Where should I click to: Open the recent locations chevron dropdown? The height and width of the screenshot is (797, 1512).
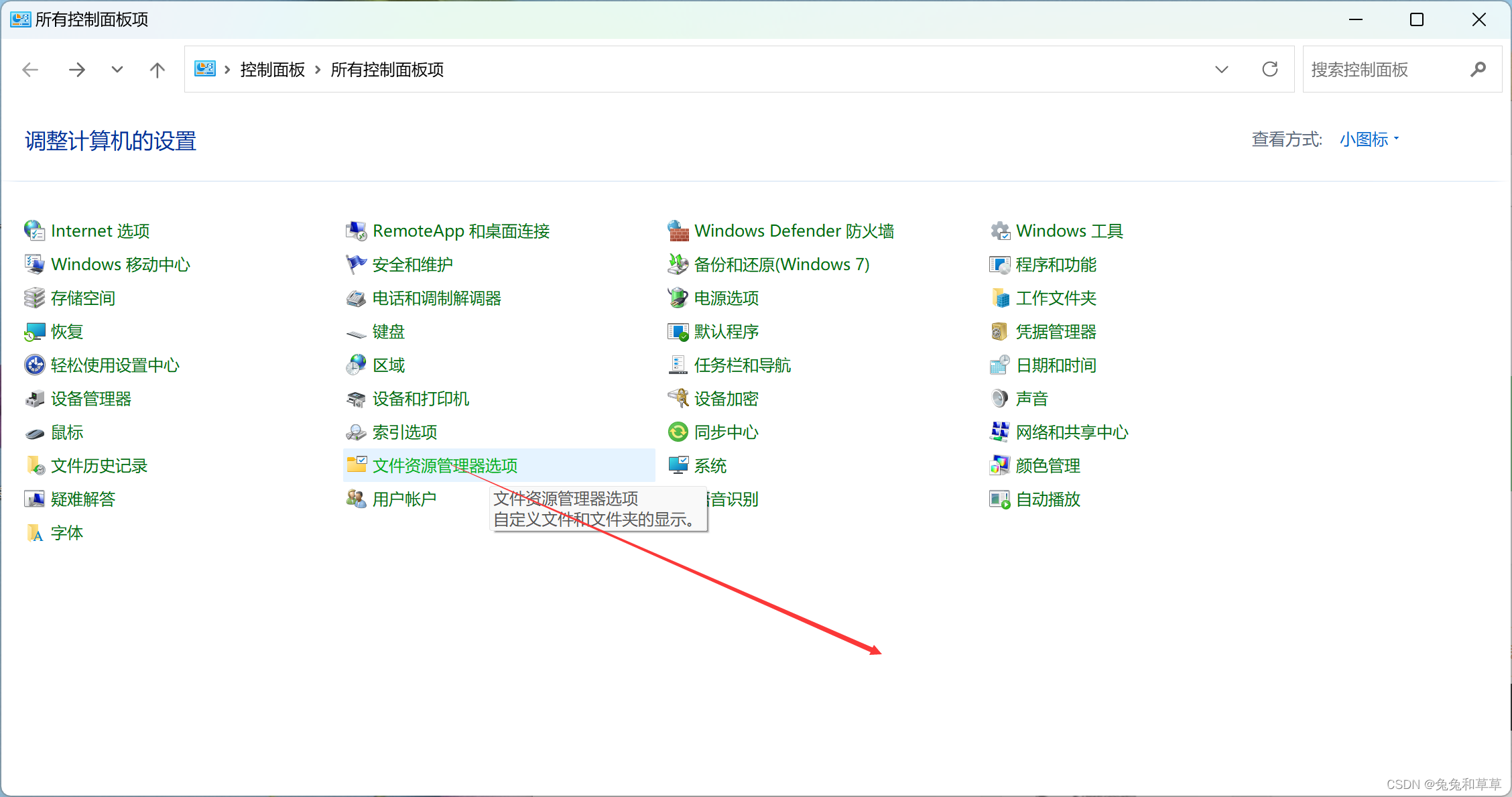click(117, 69)
